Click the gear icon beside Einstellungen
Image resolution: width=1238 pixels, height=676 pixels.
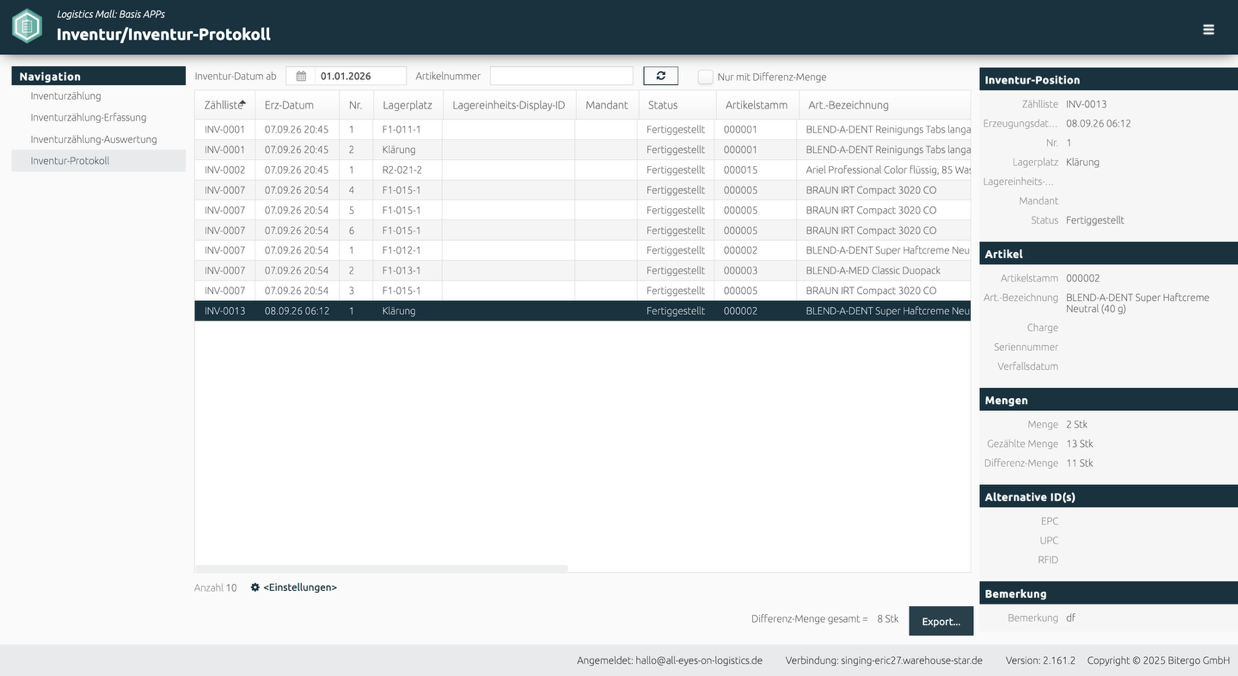(x=255, y=588)
